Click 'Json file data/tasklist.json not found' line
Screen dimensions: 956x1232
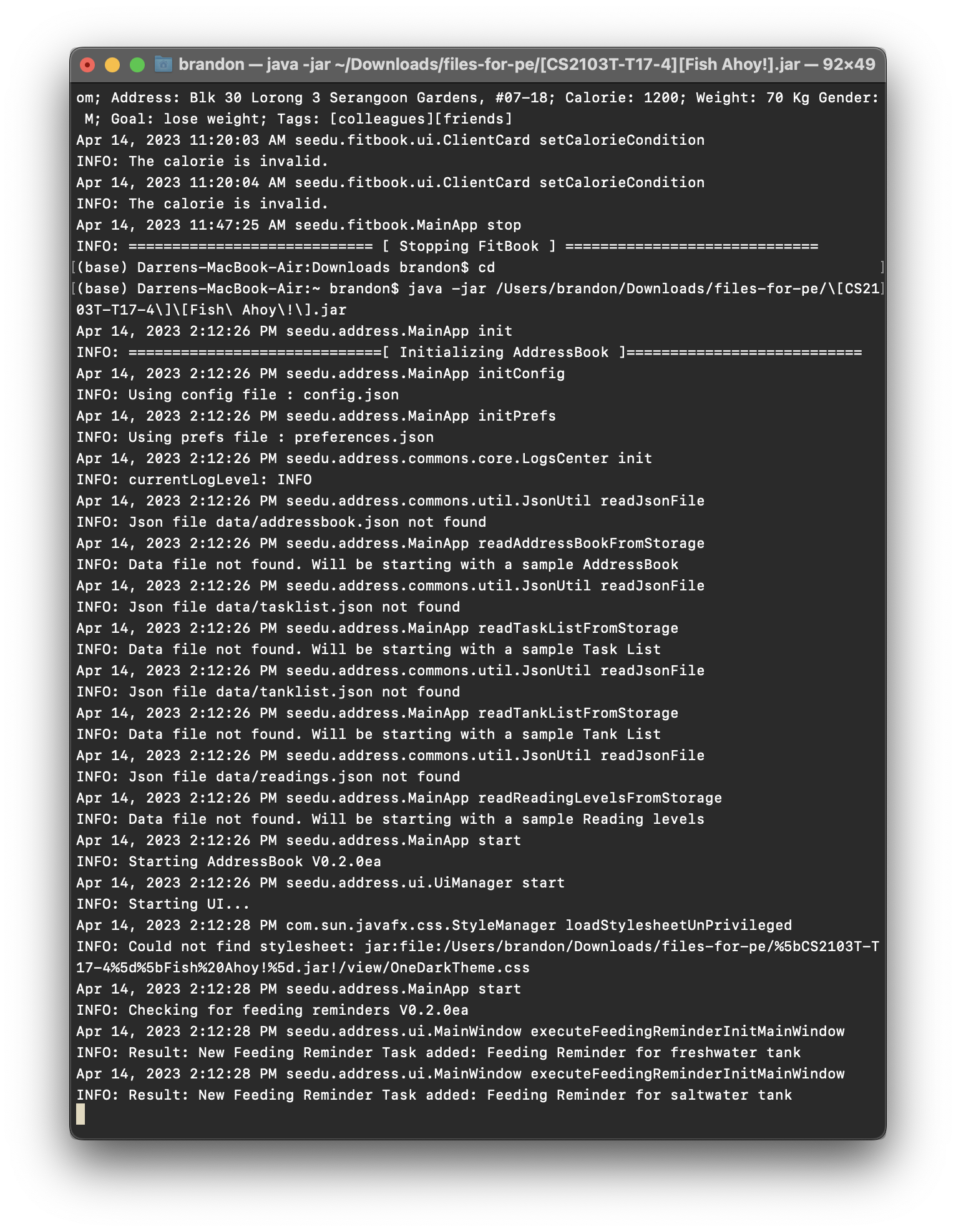(268, 607)
